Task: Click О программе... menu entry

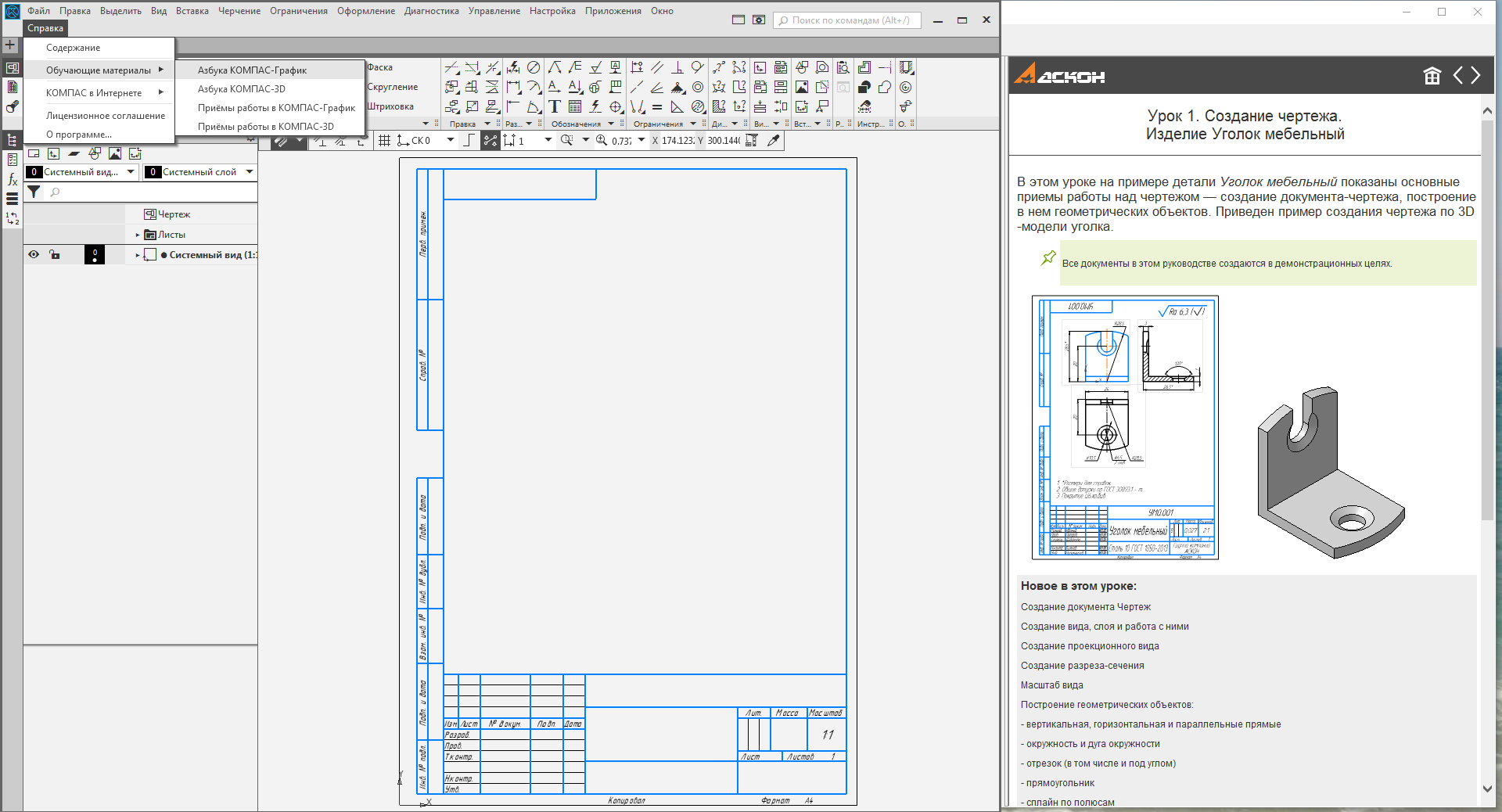Action: click(x=78, y=135)
